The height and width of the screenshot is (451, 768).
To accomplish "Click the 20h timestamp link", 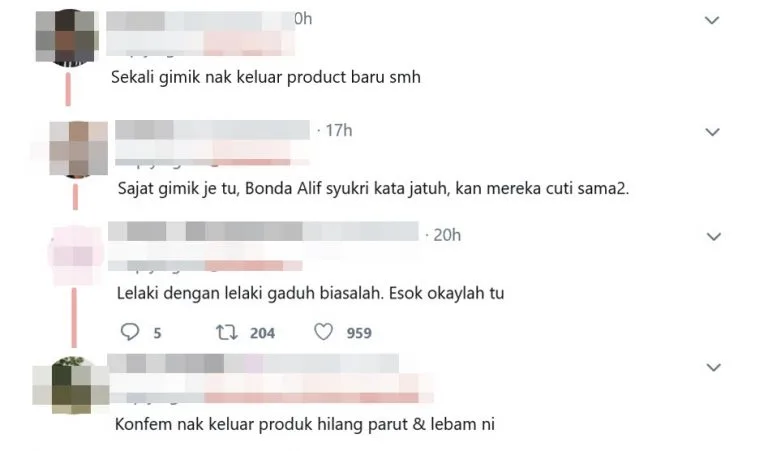I will point(447,236).
